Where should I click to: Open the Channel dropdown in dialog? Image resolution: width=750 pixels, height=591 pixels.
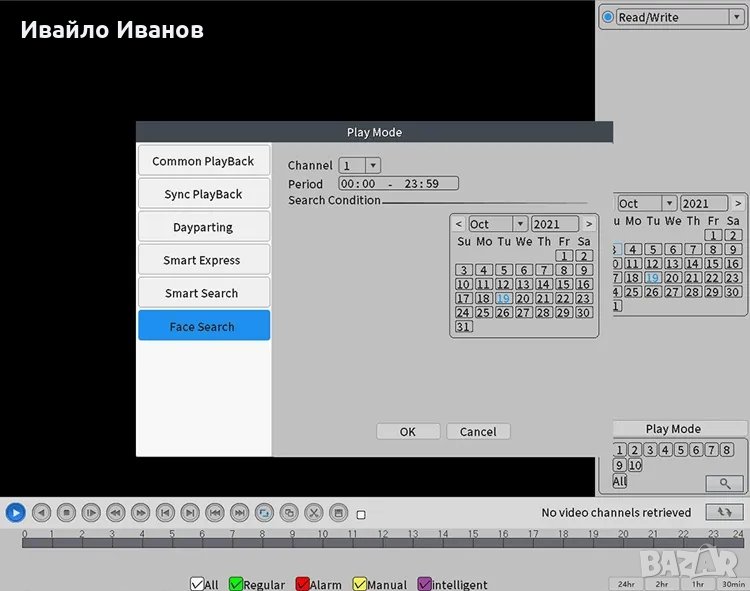click(372, 165)
